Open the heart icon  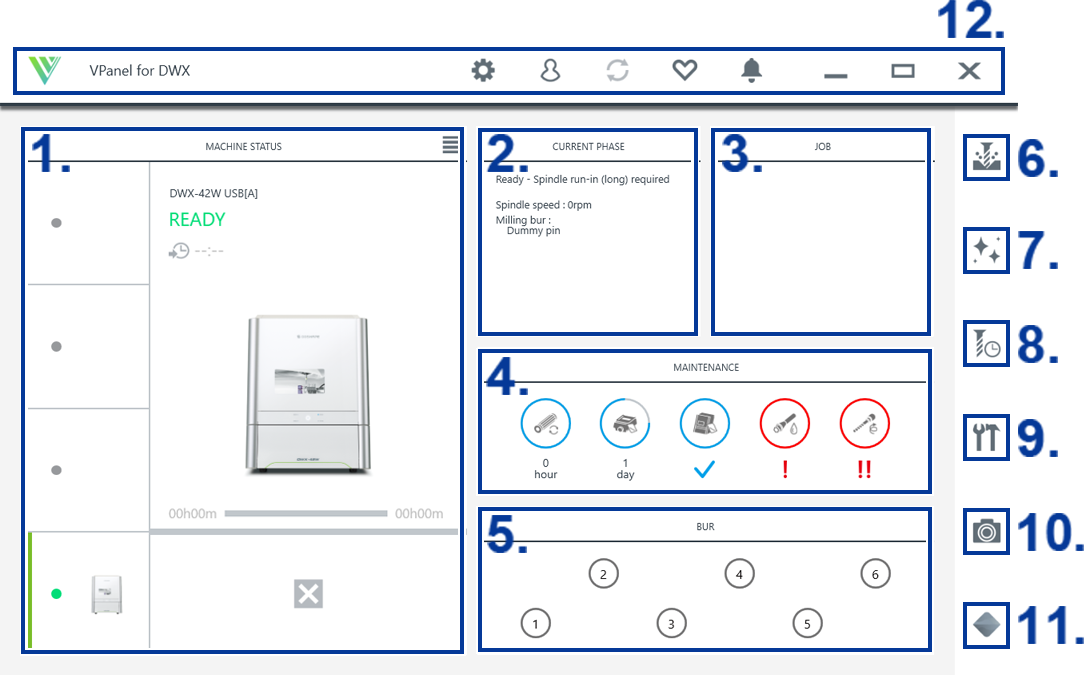[684, 70]
